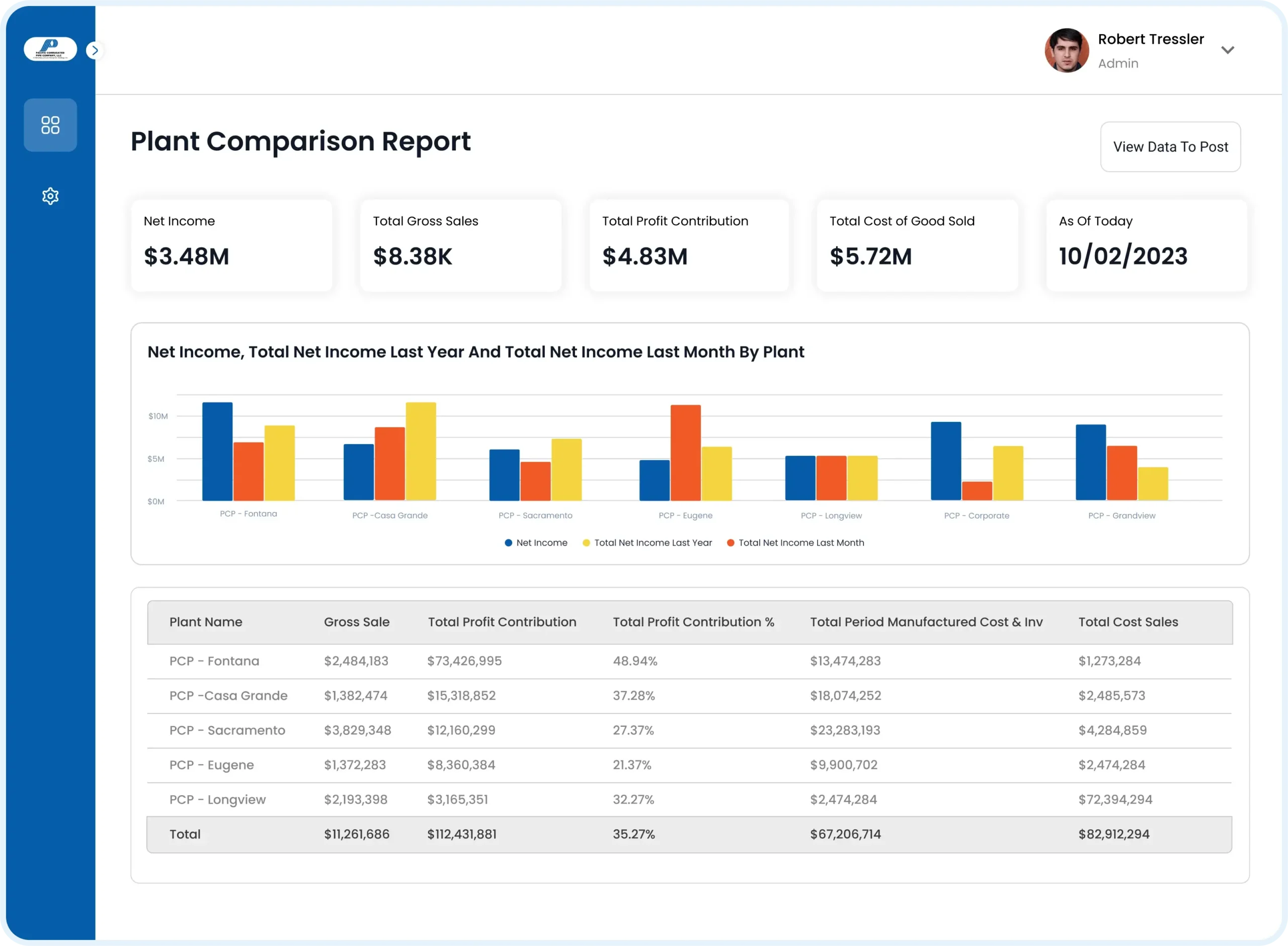Screen dimensions: 1288x946
Task: Sort by Plant Name column header
Action: (x=206, y=622)
